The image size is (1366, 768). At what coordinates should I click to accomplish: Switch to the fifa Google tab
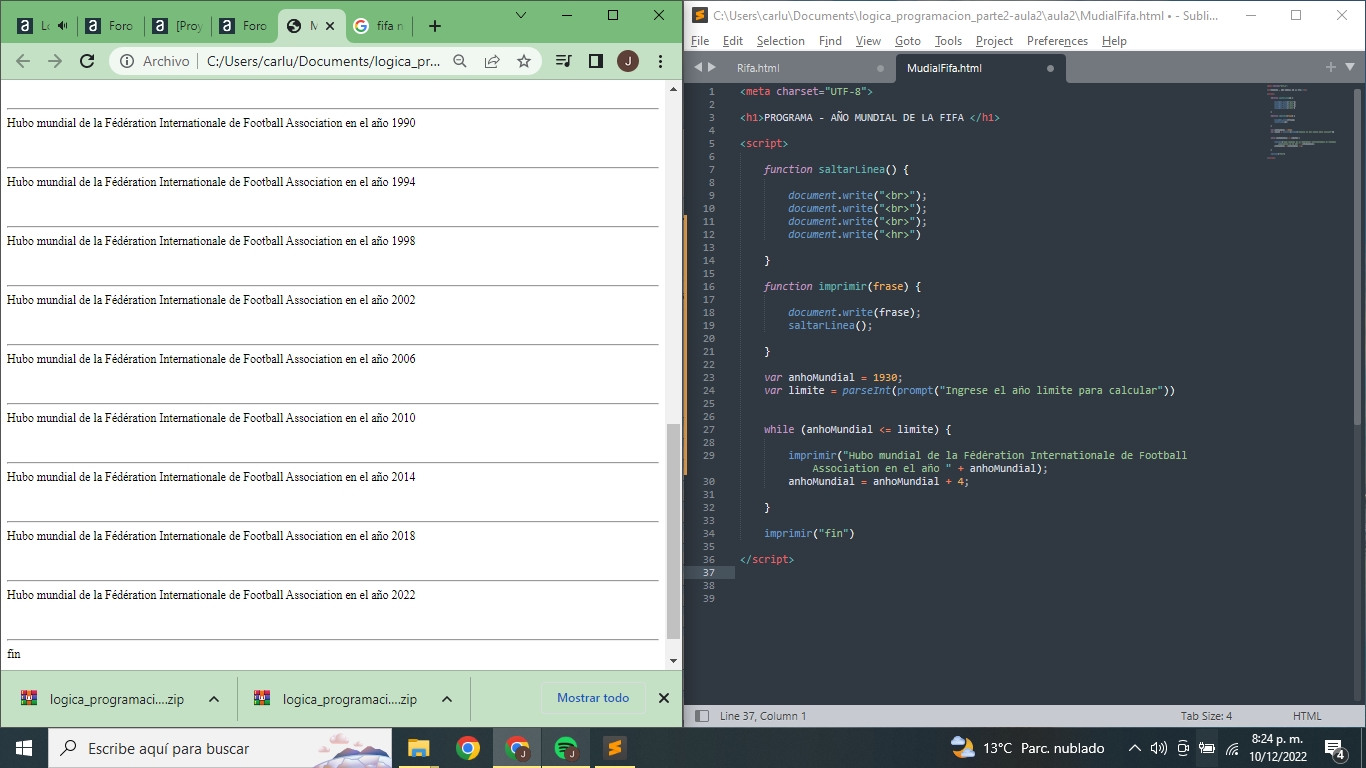[379, 26]
